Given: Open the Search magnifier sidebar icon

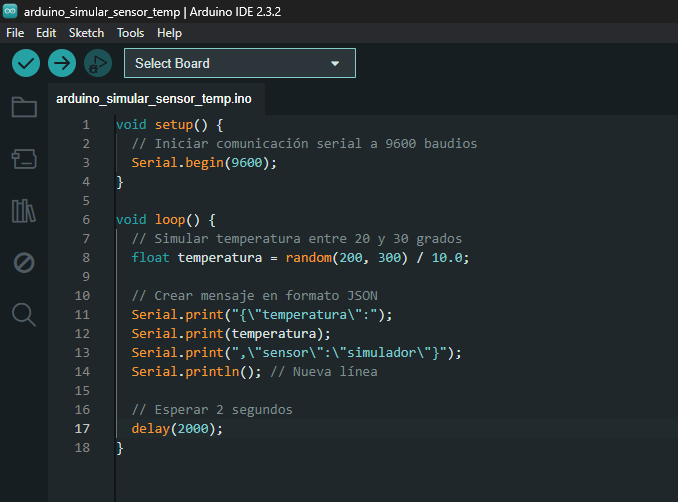Looking at the screenshot, I should point(24,315).
